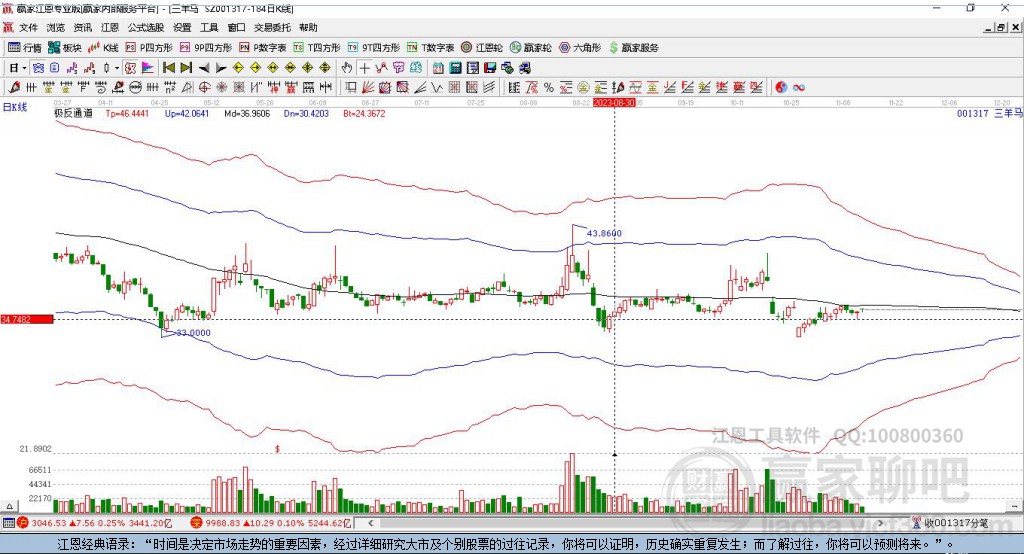This screenshot has width=1024, height=554.
Task: Click the triangle button at volume panel left
Action: point(9,506)
